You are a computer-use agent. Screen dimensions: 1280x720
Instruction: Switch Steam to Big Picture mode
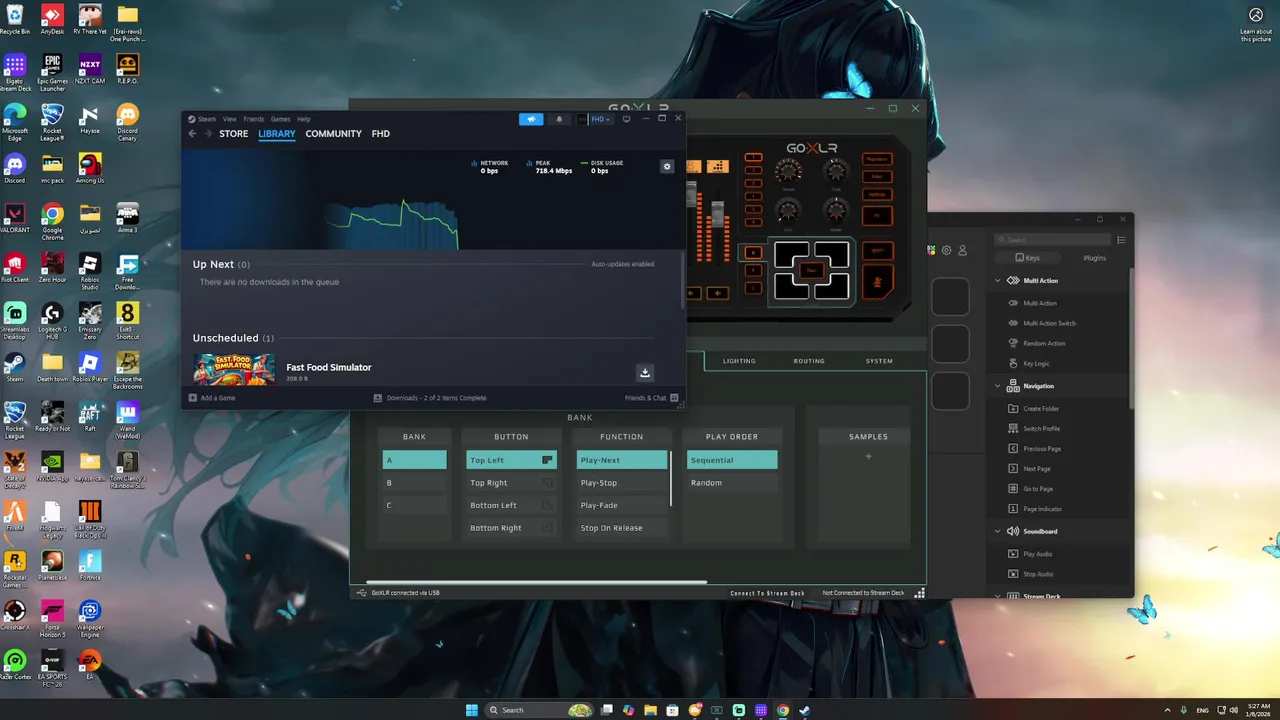pos(626,119)
